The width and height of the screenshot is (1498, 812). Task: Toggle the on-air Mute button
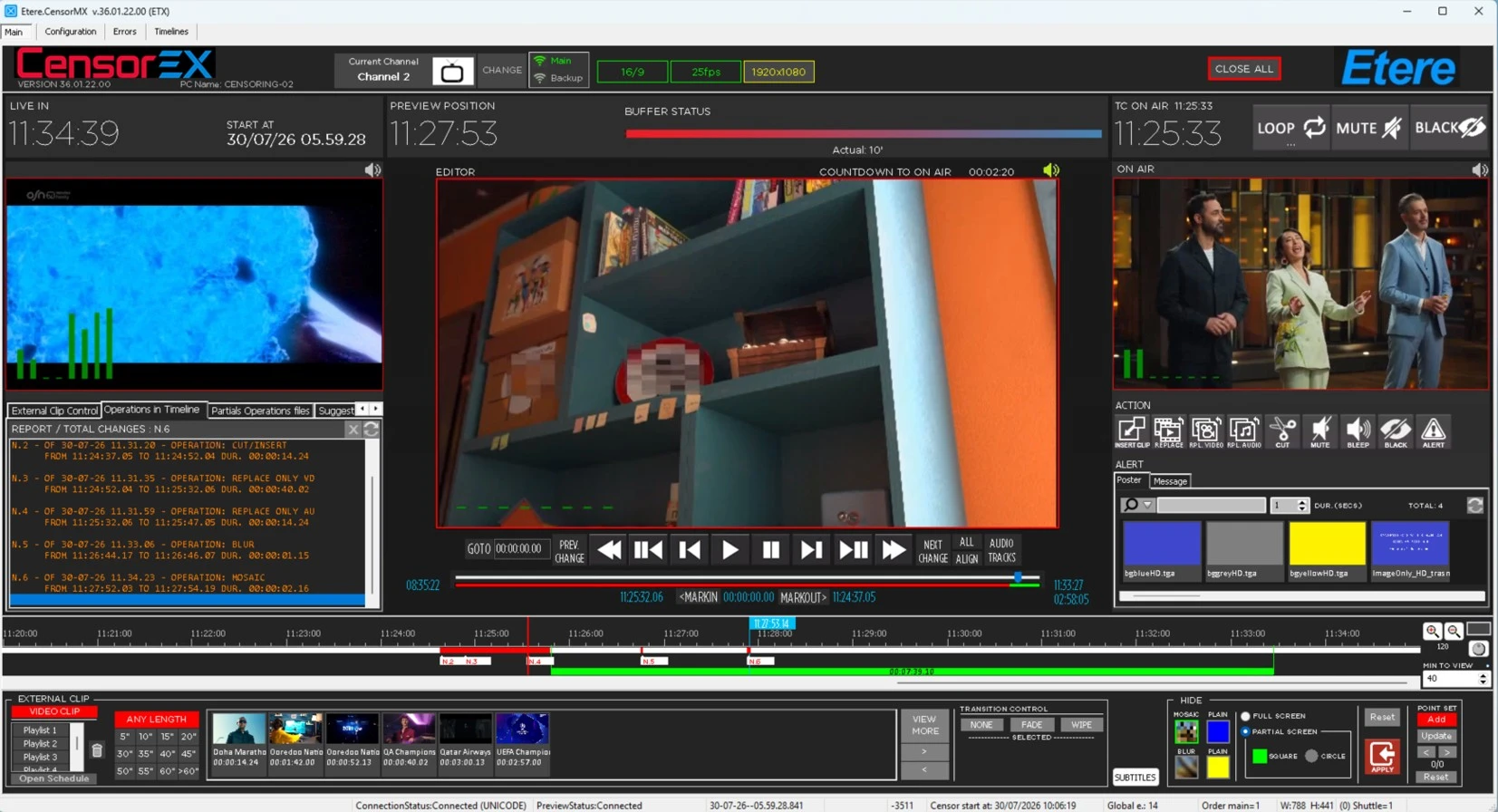pyautogui.click(x=1368, y=128)
